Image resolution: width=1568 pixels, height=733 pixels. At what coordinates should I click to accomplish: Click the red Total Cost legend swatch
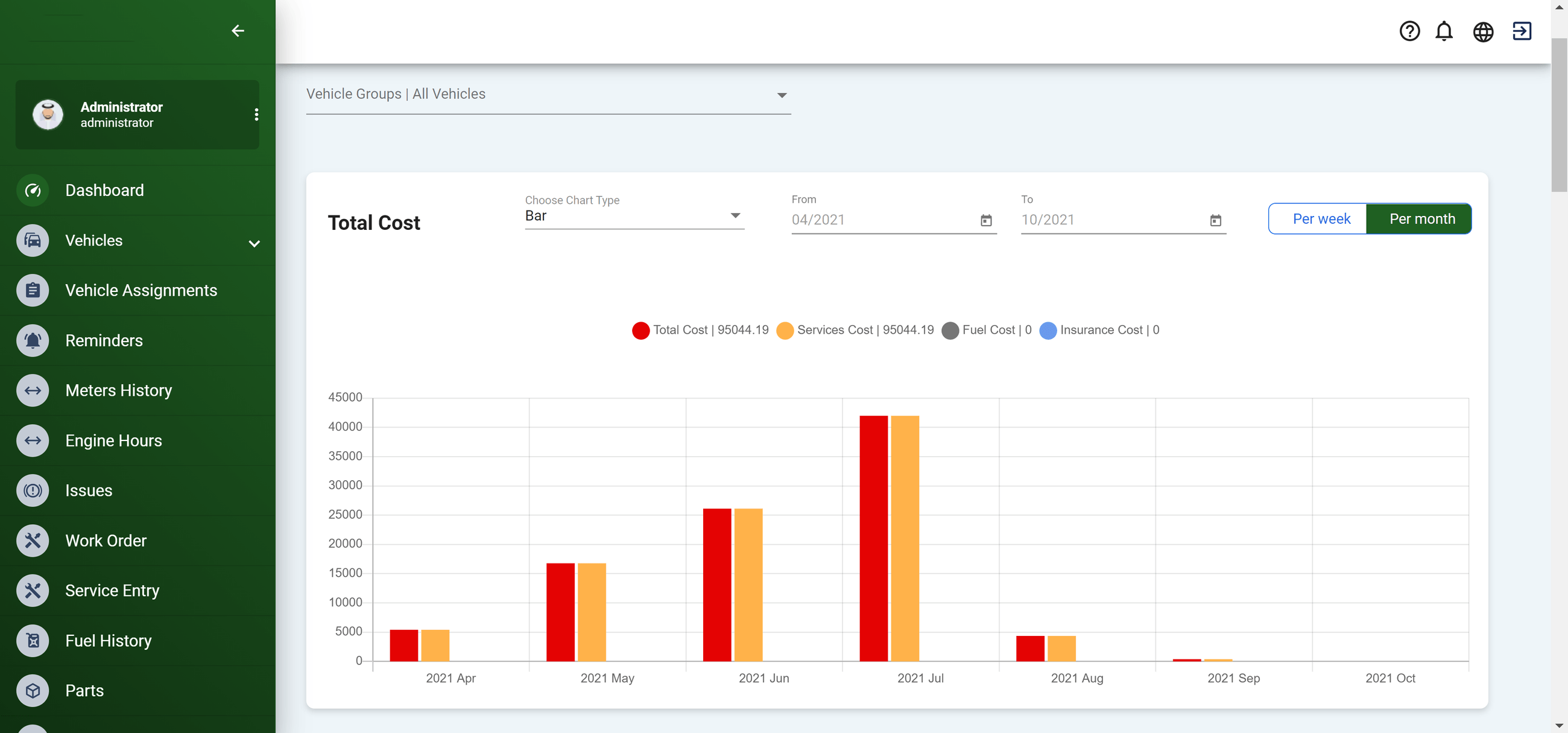[x=640, y=331]
